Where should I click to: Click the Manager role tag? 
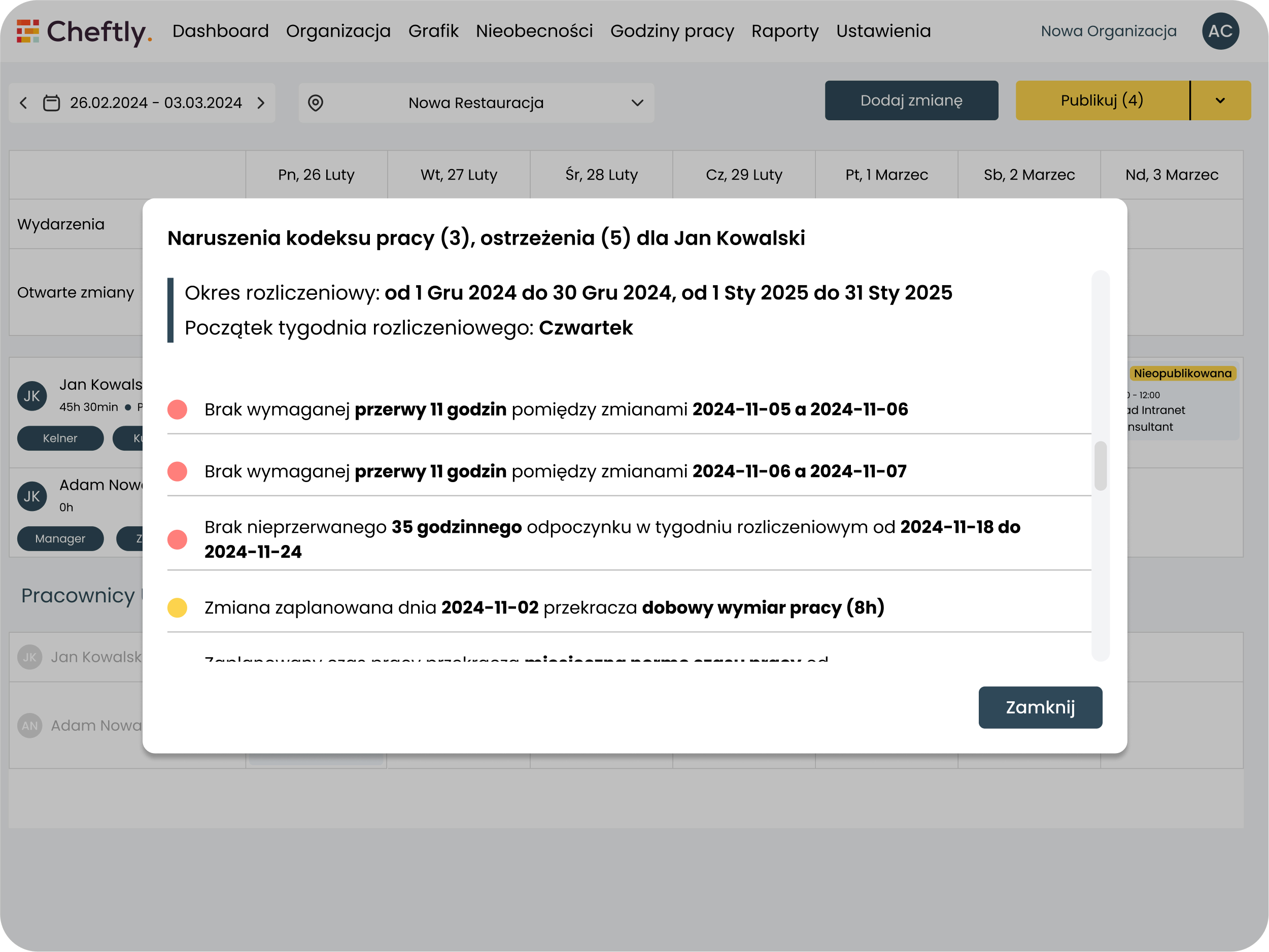(60, 539)
